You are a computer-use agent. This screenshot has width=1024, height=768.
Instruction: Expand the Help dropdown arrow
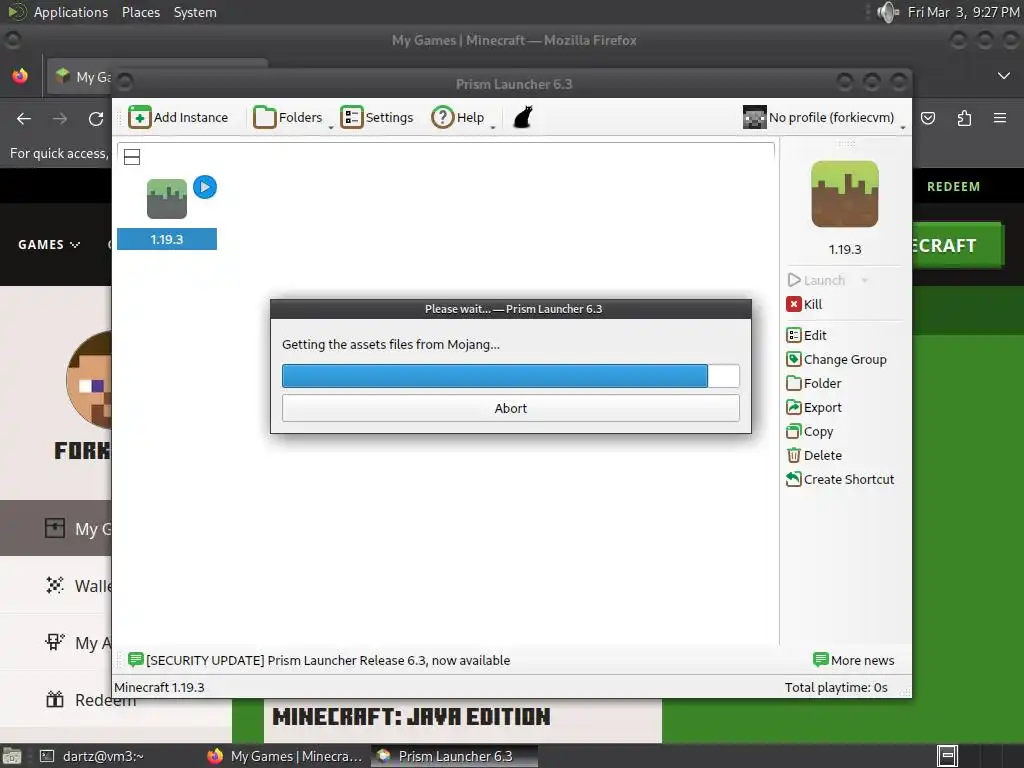(x=493, y=127)
